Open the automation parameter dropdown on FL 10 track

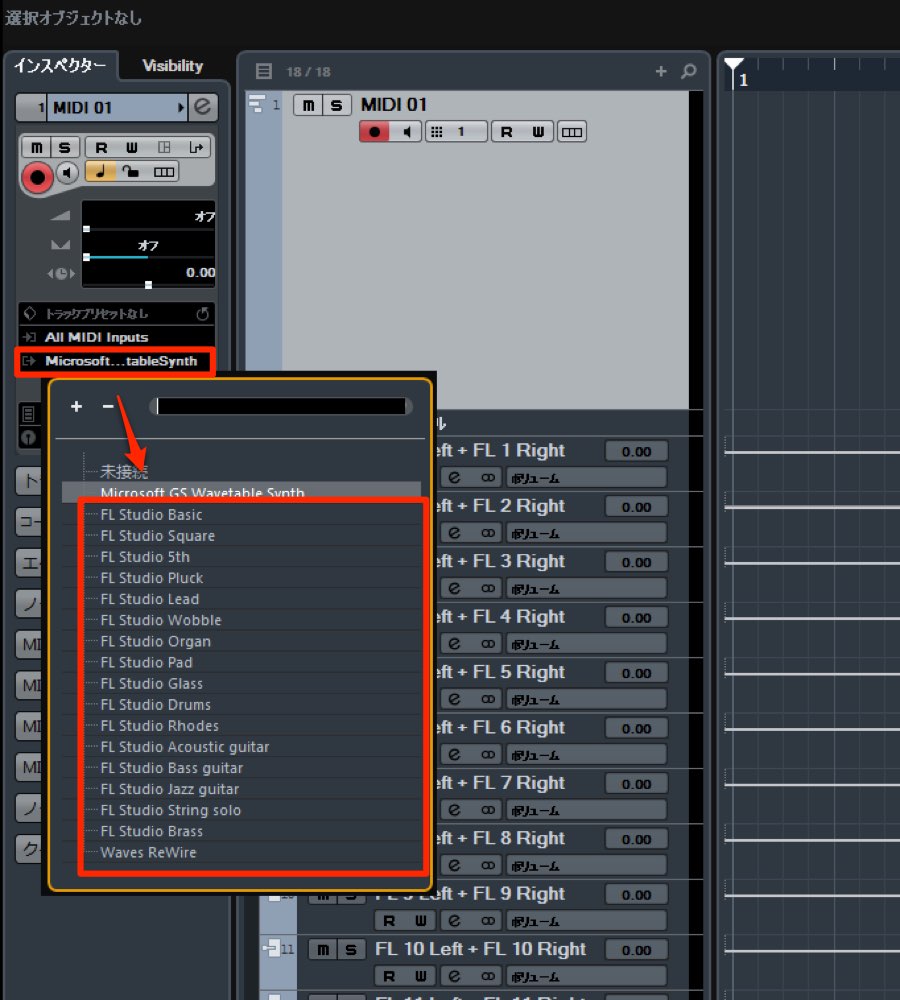[586, 976]
